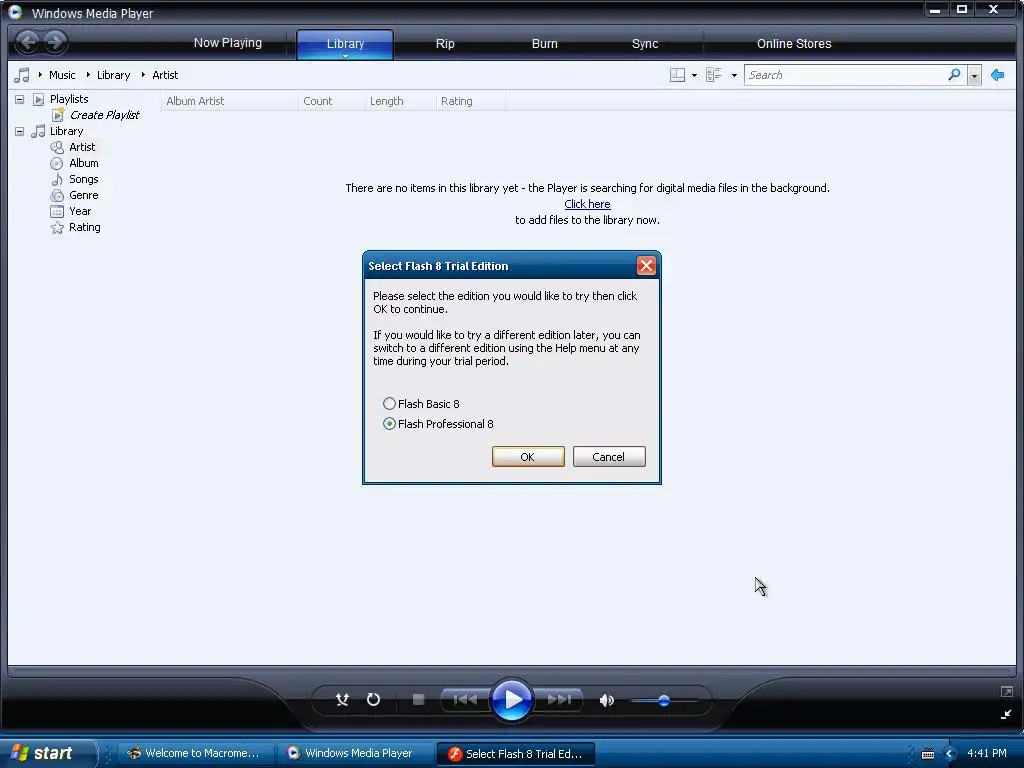The width and height of the screenshot is (1024, 768).
Task: Open layout options dropdown arrow
Action: (694, 76)
